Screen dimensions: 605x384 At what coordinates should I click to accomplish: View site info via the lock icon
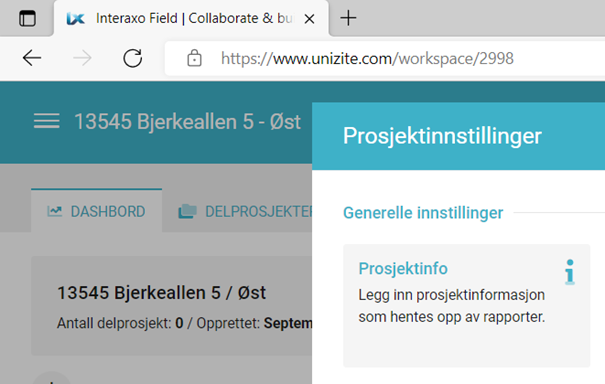tap(194, 58)
